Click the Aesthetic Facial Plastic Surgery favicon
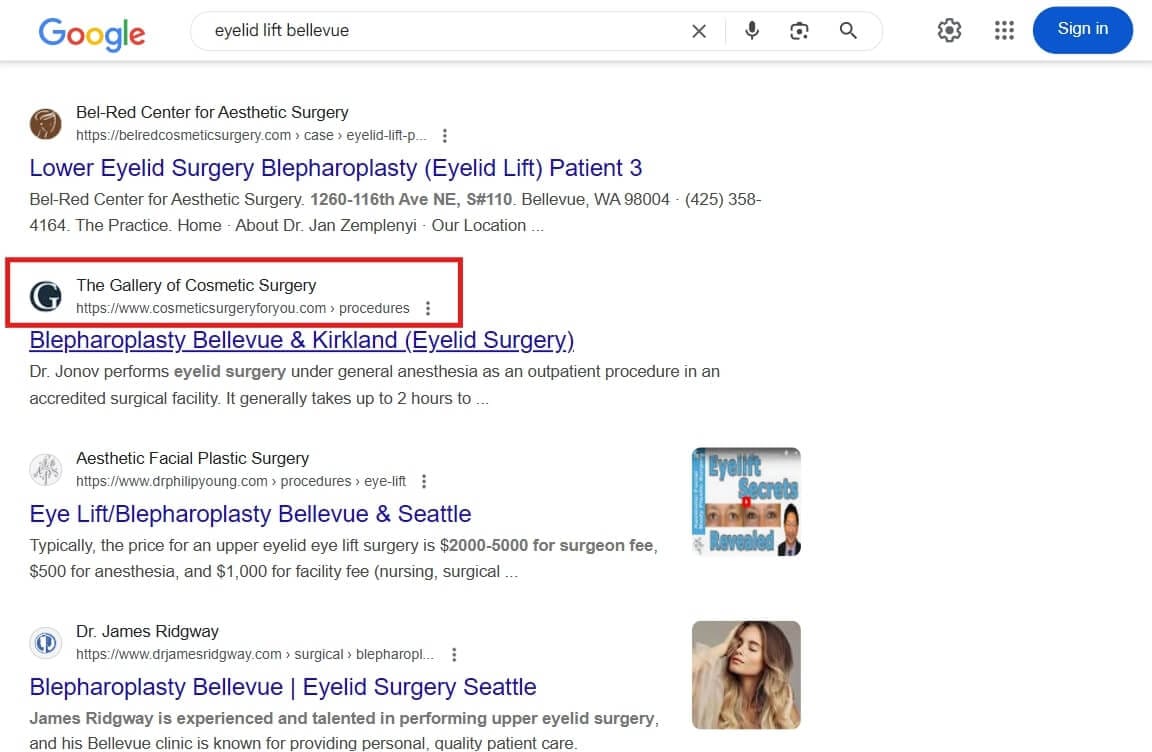The image size is (1152, 752). click(x=46, y=469)
